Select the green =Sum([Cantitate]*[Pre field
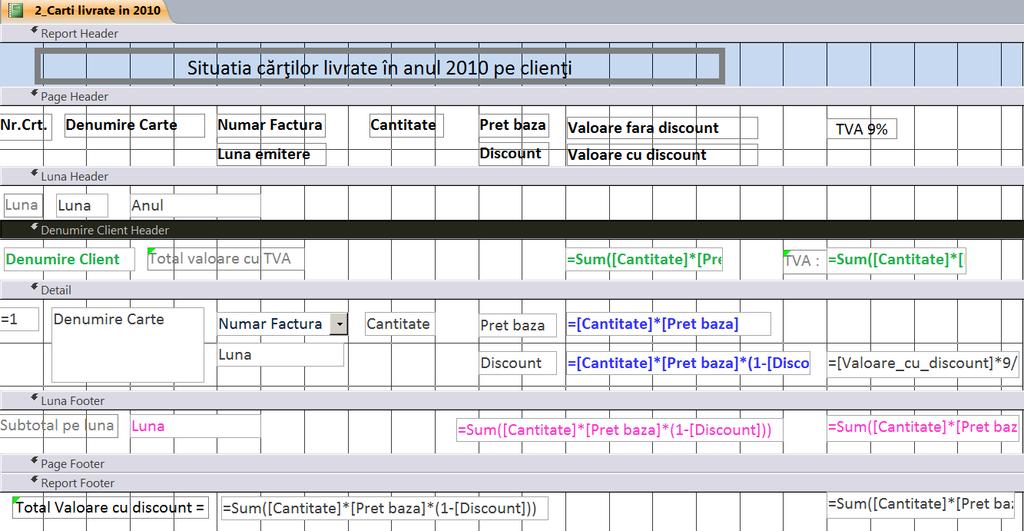Image resolution: width=1024 pixels, height=531 pixels. (645, 259)
